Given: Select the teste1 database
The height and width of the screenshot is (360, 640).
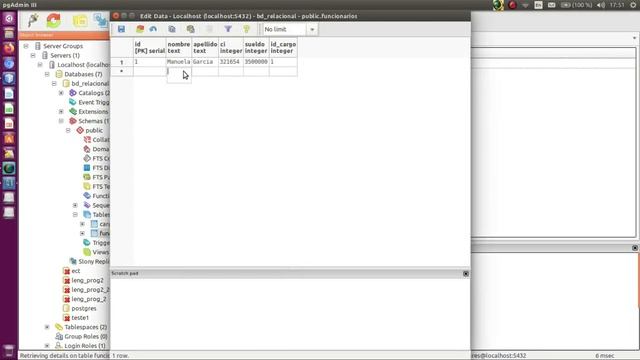Looking at the screenshot, I should point(80,318).
